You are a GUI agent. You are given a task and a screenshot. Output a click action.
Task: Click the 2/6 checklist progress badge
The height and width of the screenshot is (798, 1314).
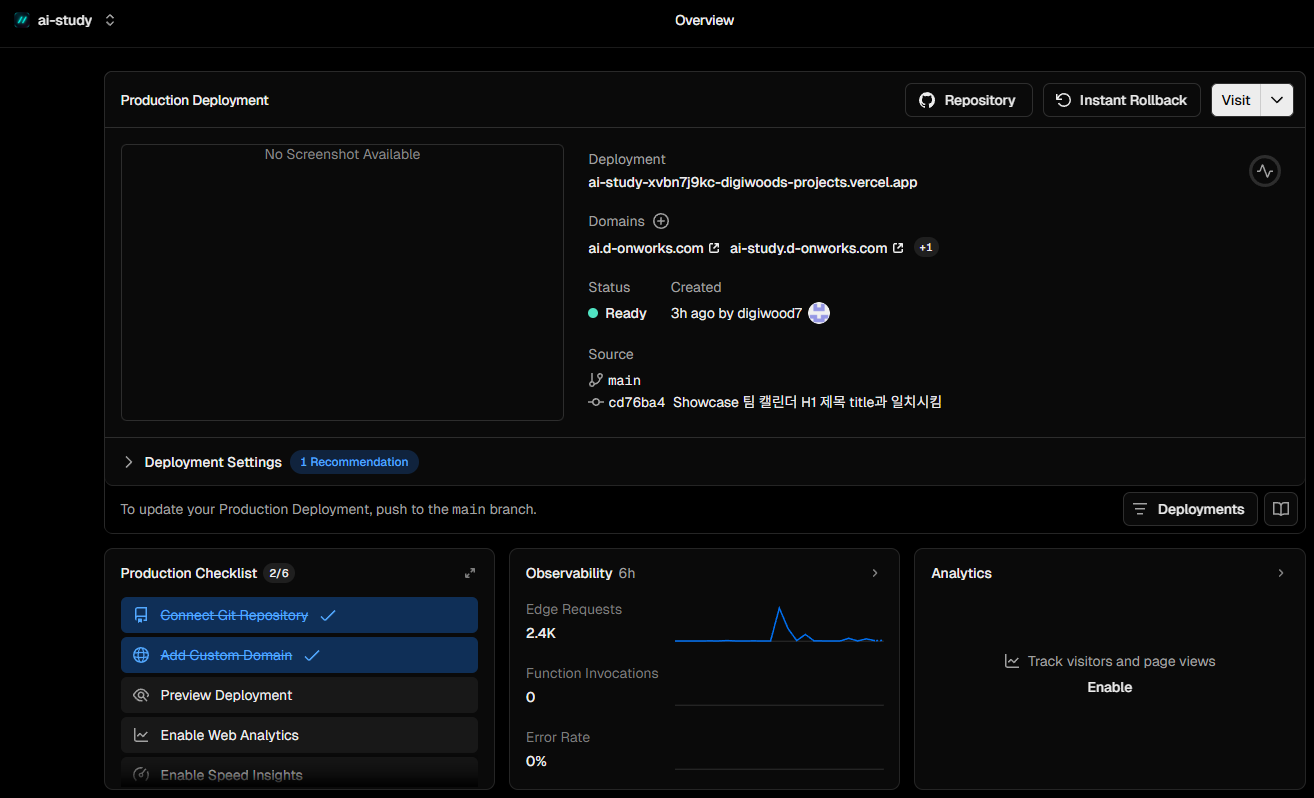coord(279,573)
